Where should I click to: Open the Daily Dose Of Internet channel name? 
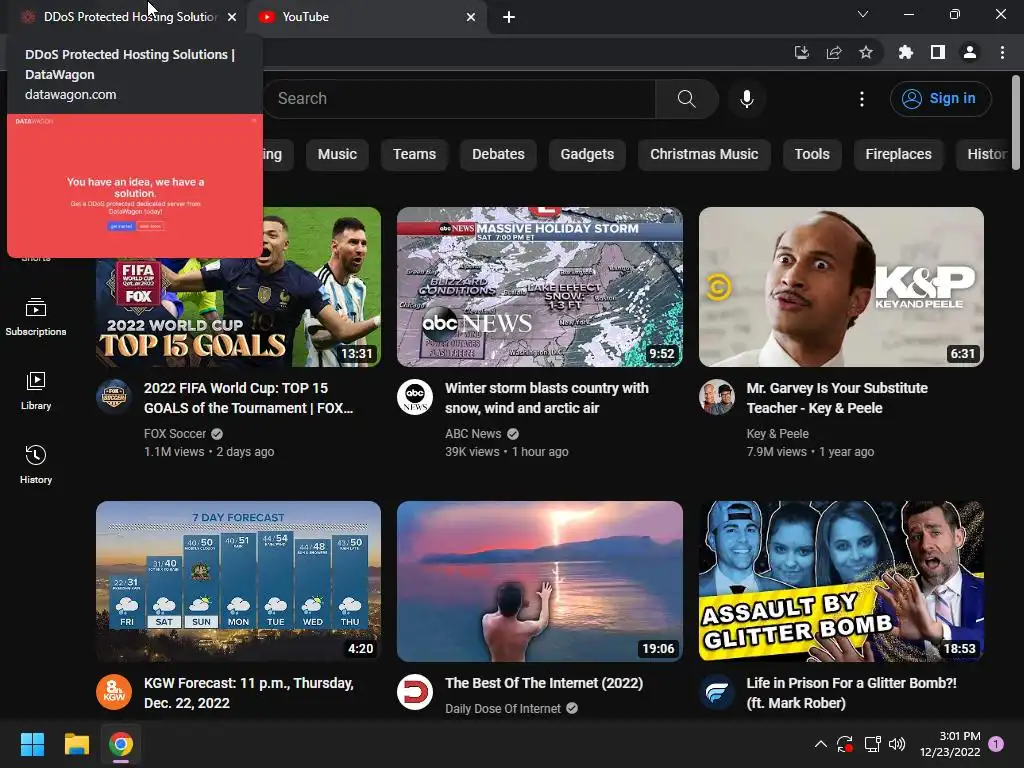[x=503, y=709]
